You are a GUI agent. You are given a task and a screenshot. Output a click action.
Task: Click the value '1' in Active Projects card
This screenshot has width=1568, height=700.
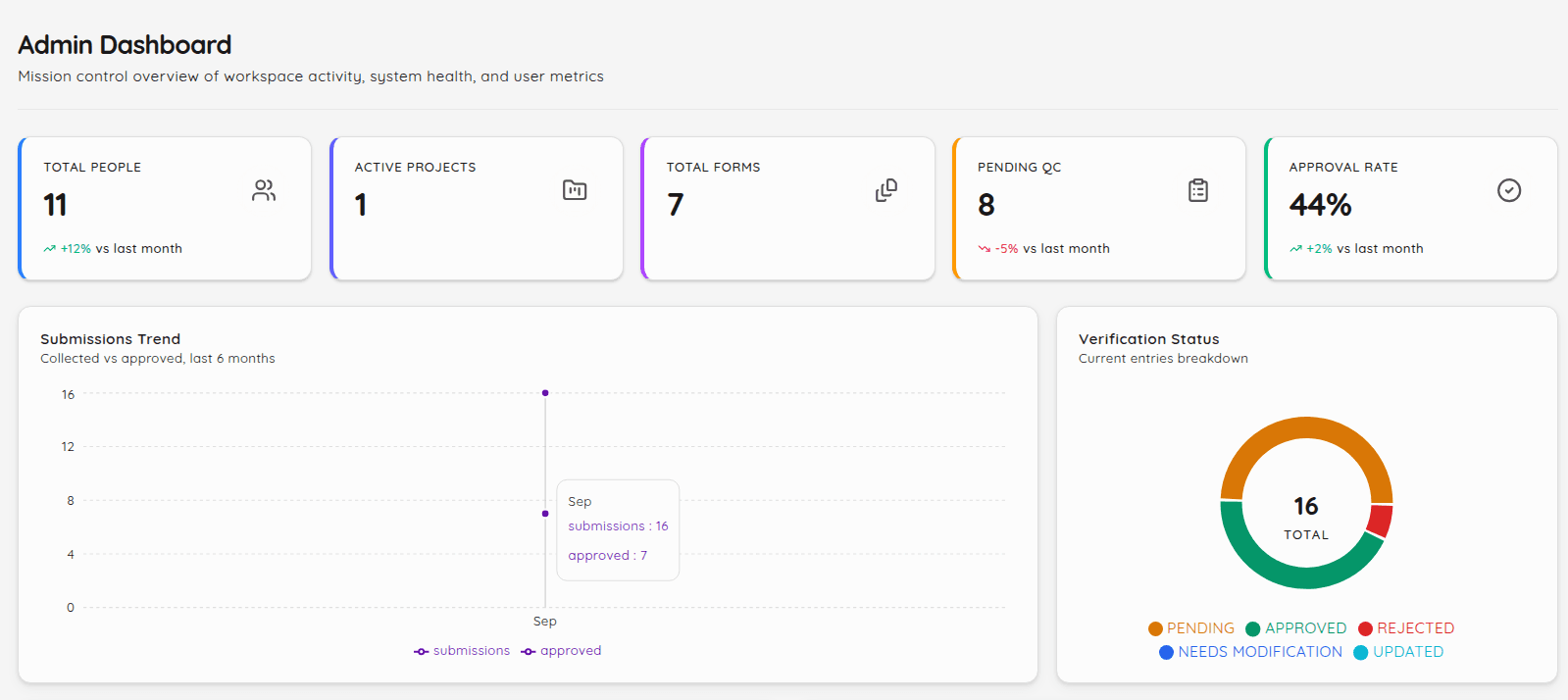pyautogui.click(x=361, y=205)
